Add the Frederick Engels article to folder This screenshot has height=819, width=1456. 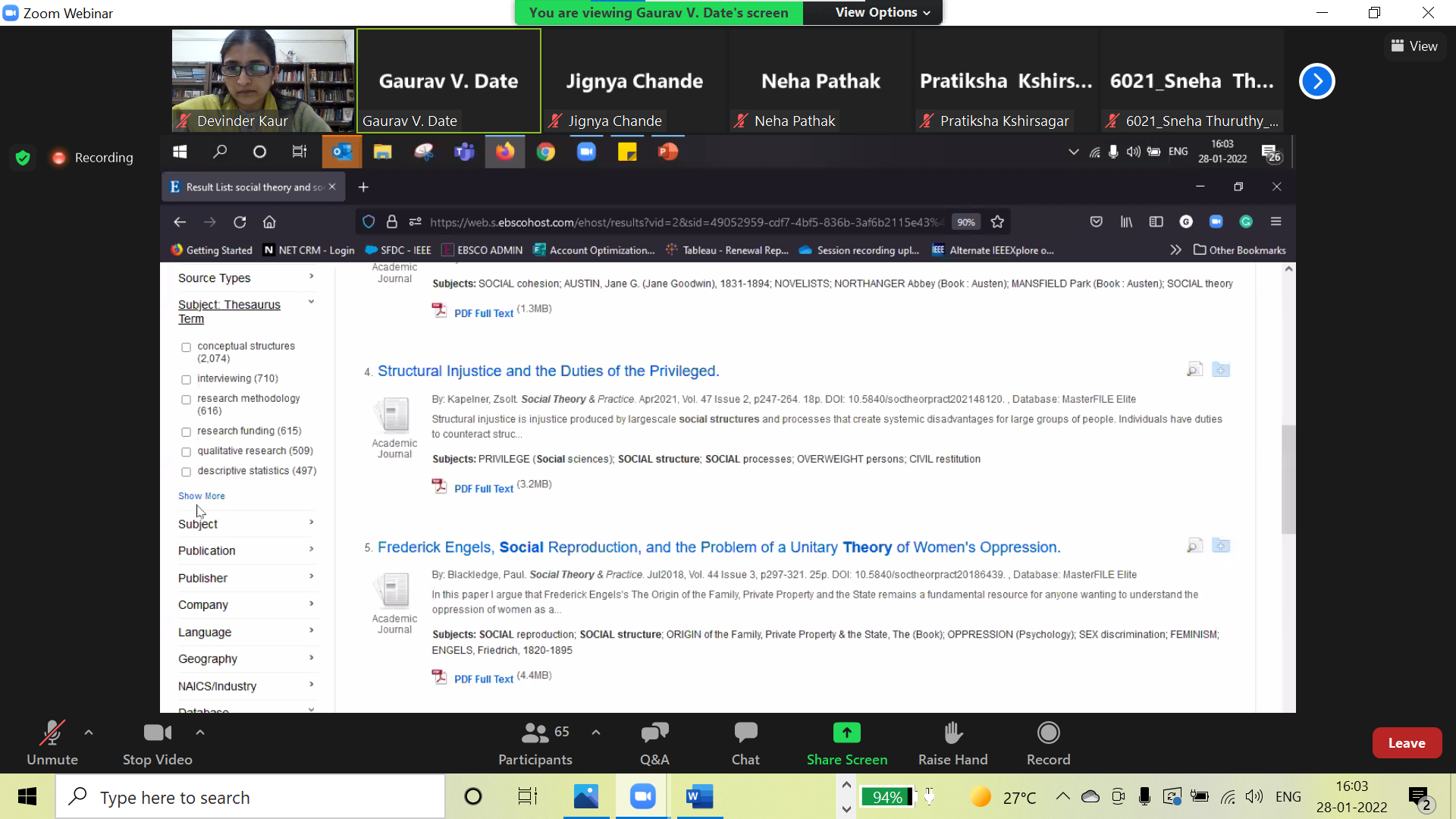tap(1221, 545)
